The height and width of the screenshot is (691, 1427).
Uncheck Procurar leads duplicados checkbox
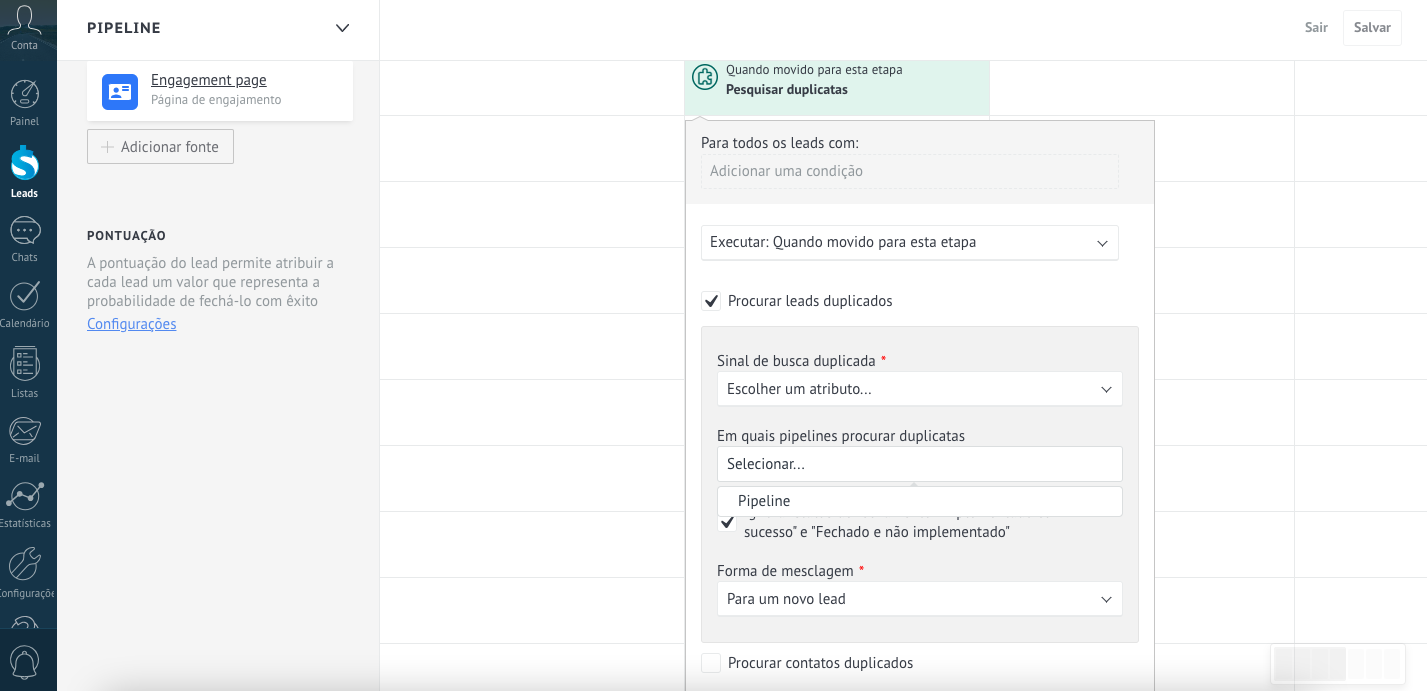711,301
